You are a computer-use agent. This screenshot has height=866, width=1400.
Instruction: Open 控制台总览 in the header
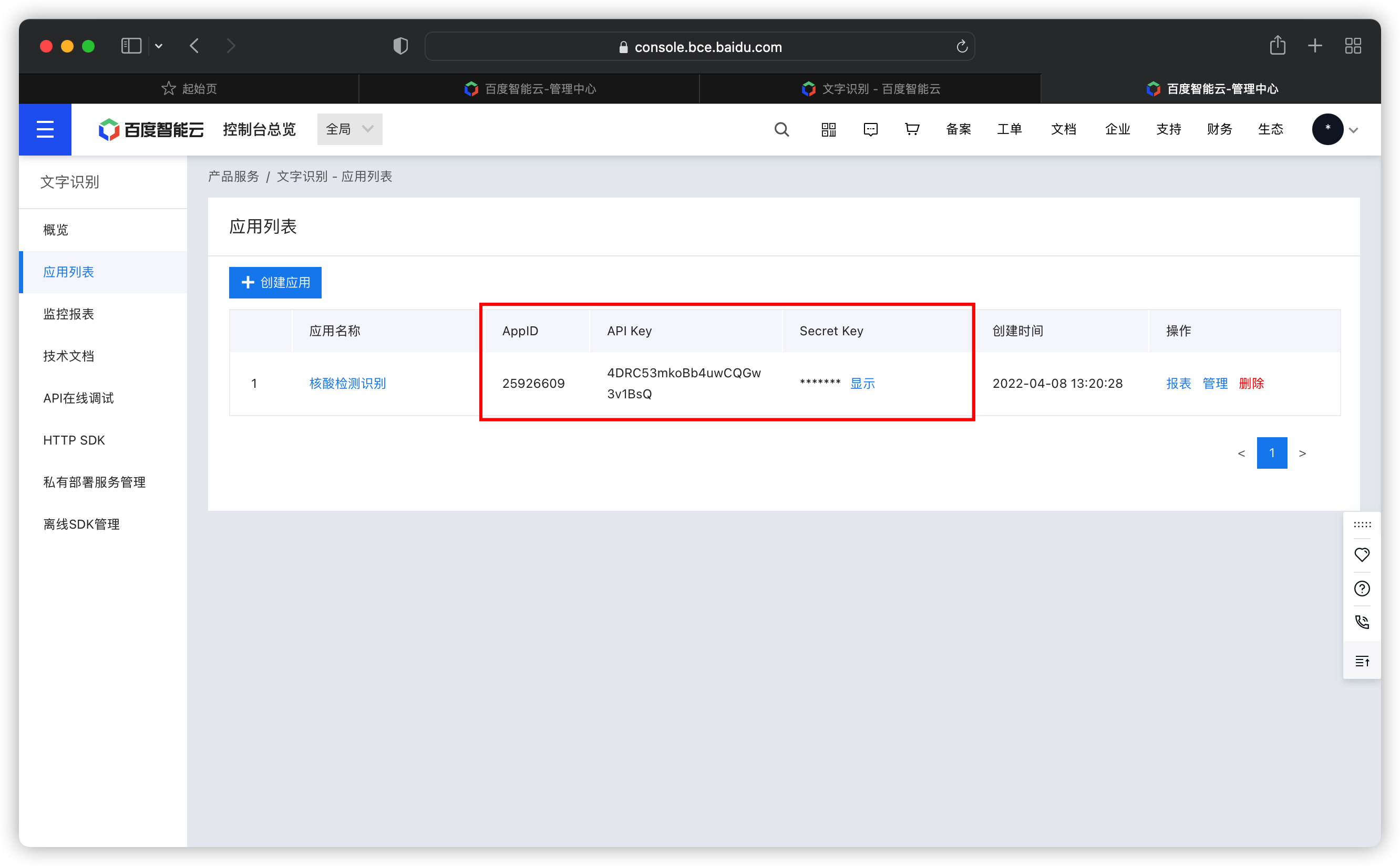click(x=259, y=129)
